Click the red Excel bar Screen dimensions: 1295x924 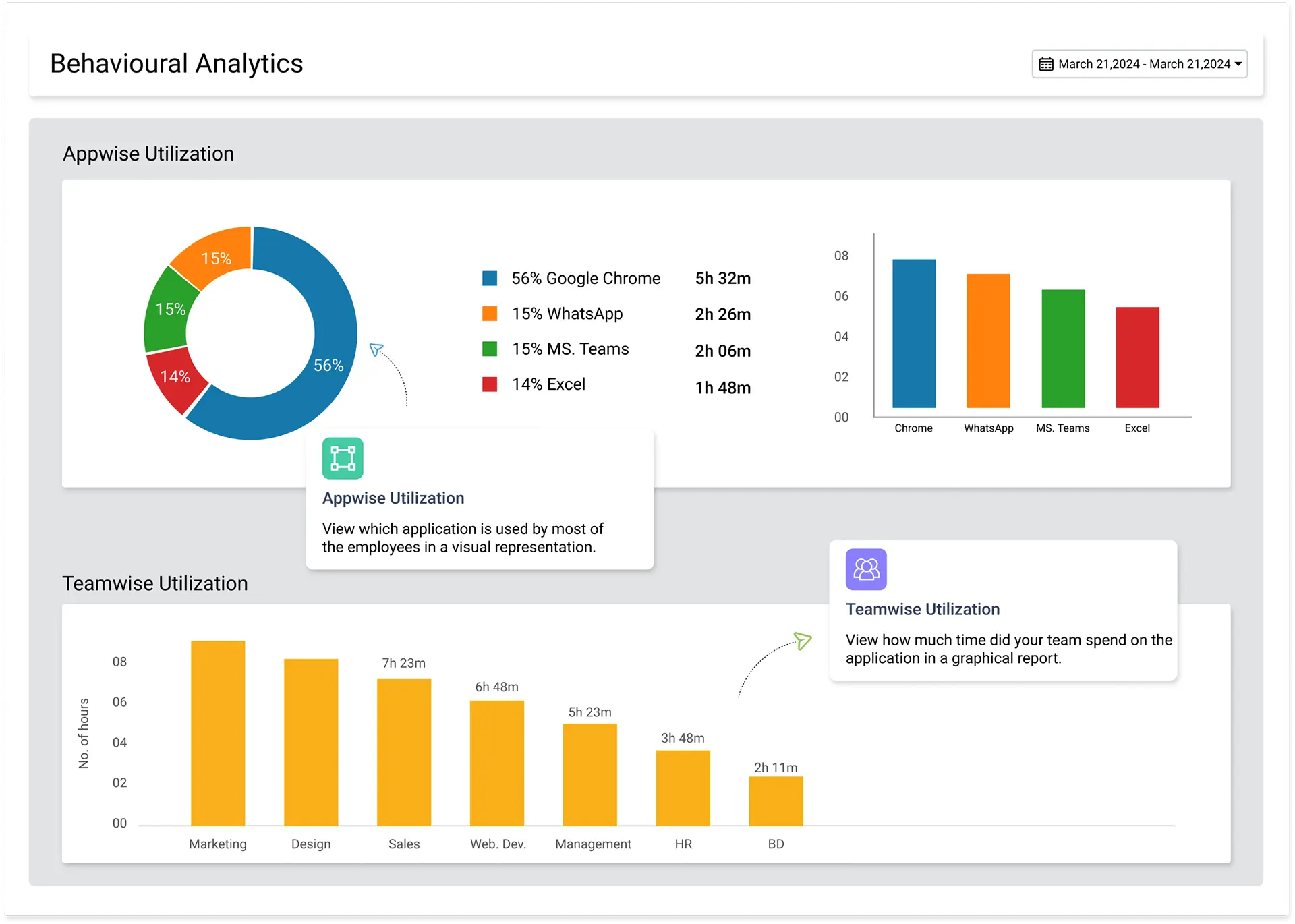(1137, 357)
